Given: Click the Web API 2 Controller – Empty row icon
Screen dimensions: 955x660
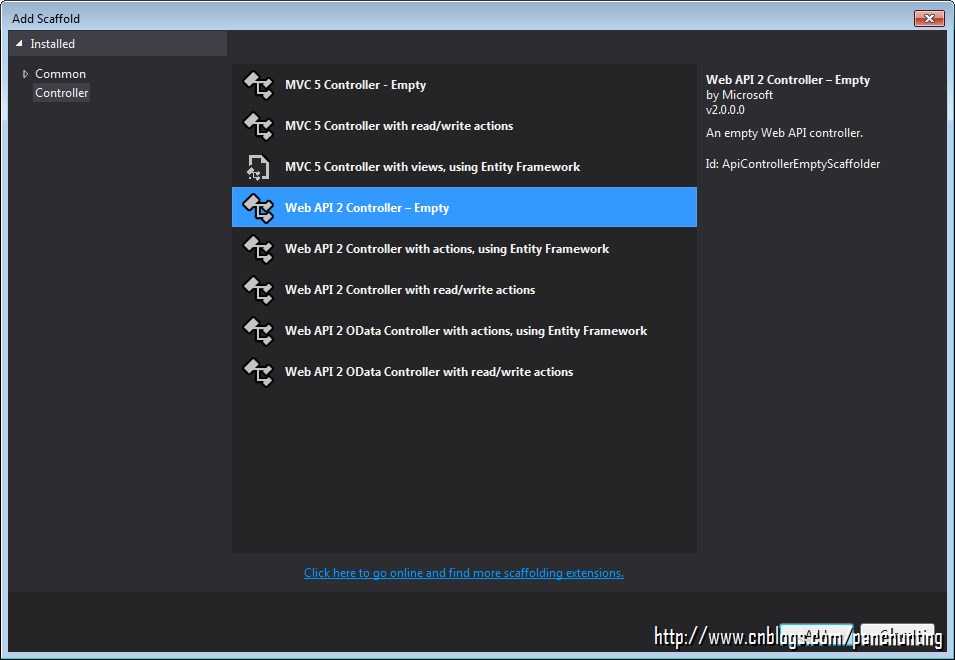Looking at the screenshot, I should point(258,208).
